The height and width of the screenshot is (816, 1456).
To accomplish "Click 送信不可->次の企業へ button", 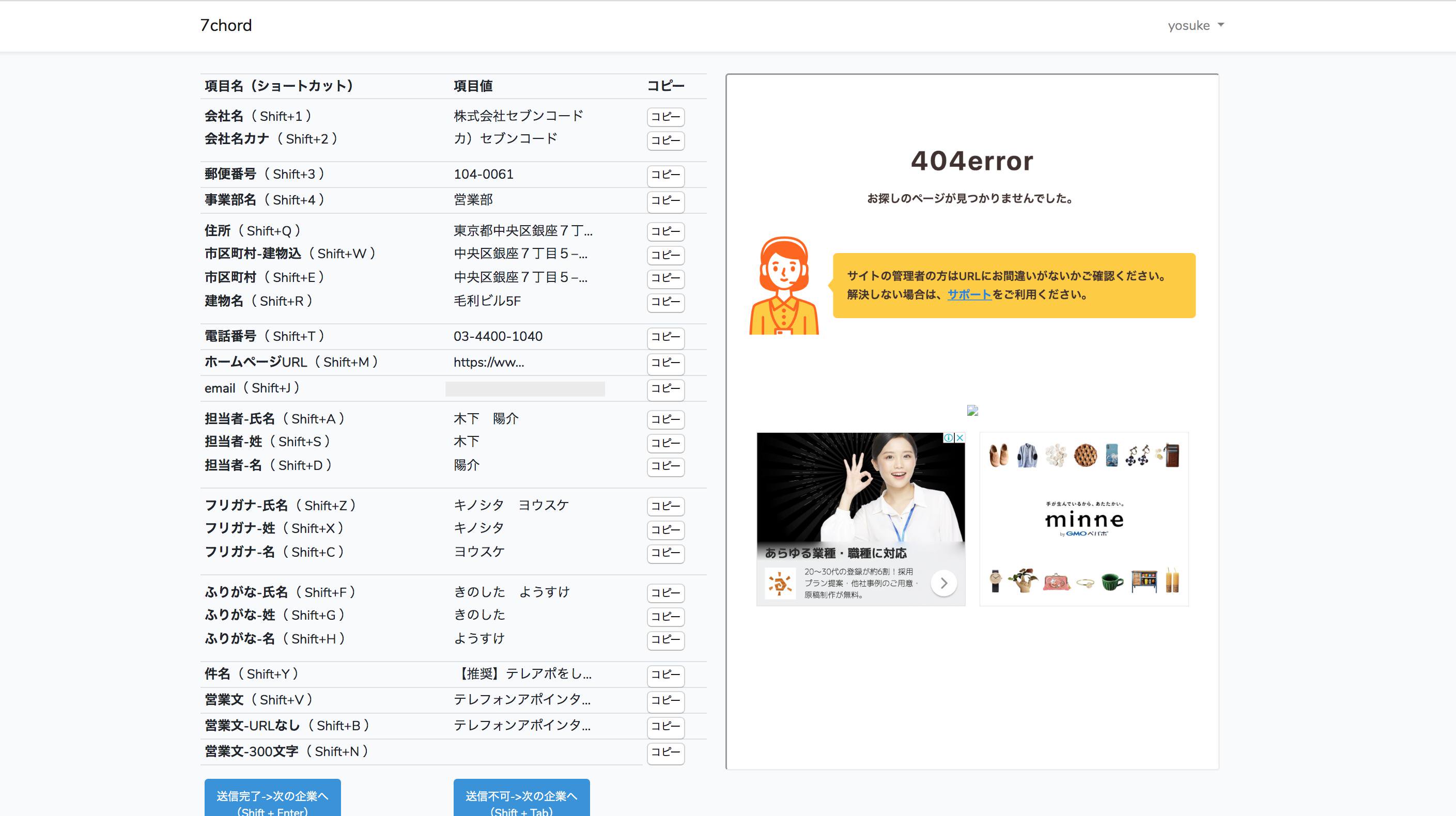I will pyautogui.click(x=521, y=798).
